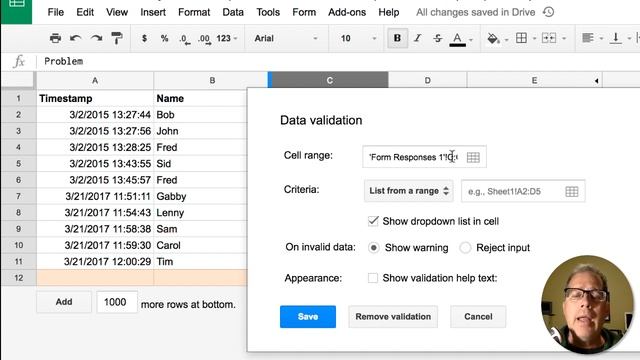Open the Edit menu
The height and width of the screenshot is (360, 640).
(x=85, y=12)
